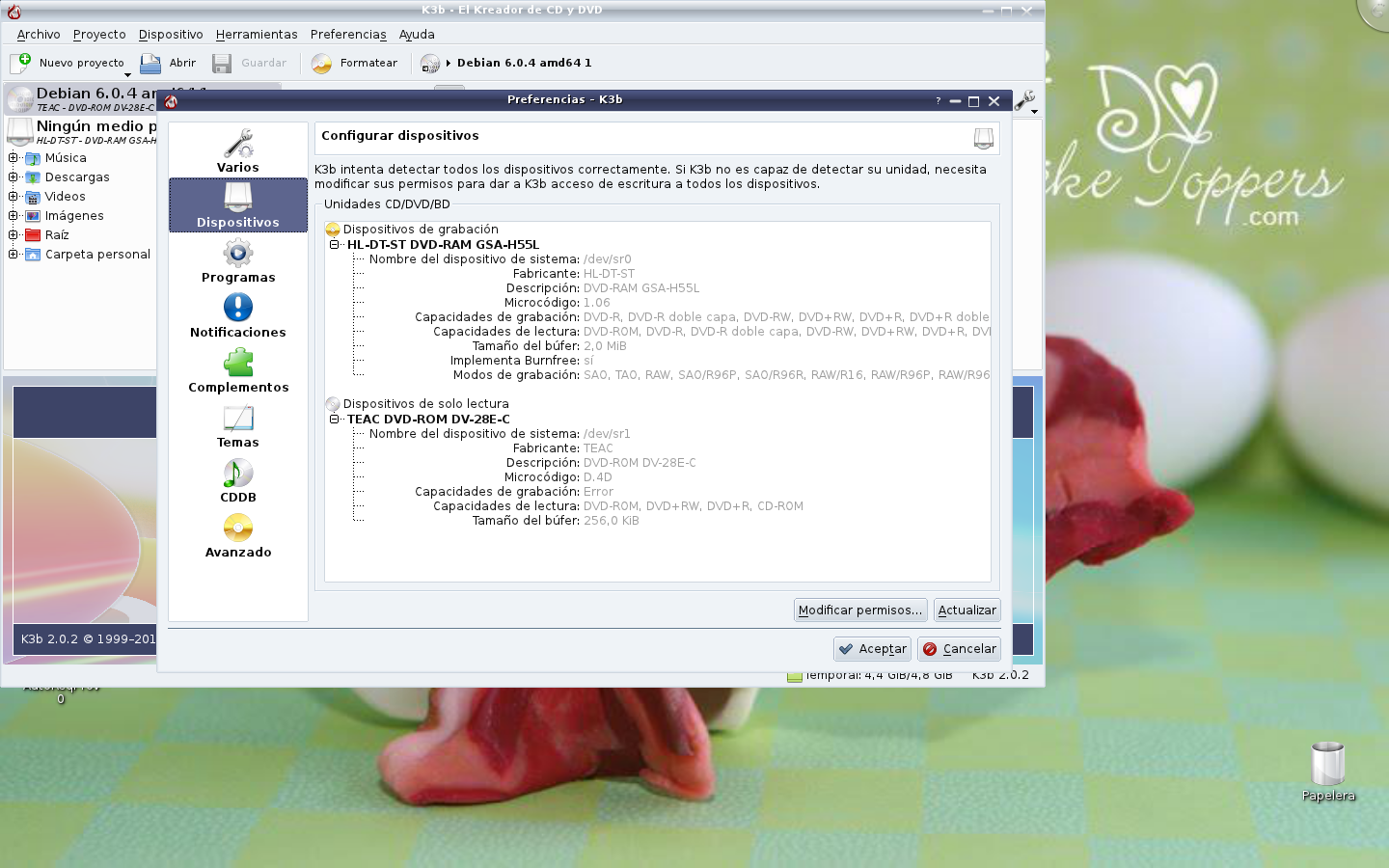Click the help question mark in Preferencias titlebar

pyautogui.click(x=938, y=100)
